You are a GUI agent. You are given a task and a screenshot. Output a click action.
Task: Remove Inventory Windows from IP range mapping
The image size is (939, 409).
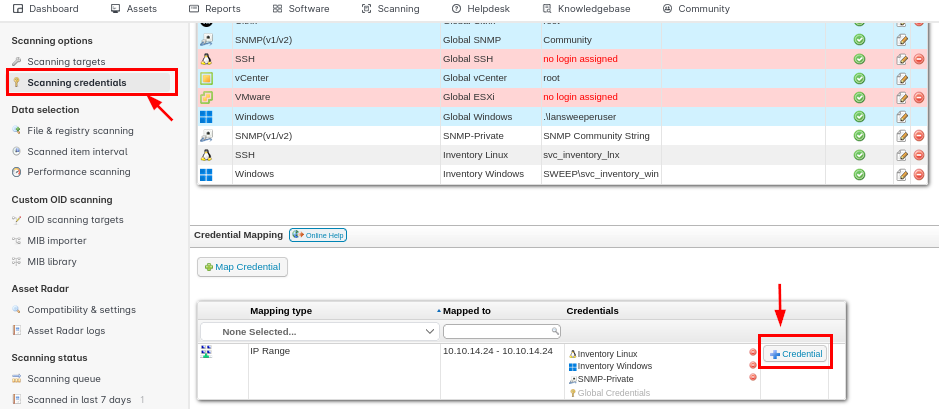point(753,365)
